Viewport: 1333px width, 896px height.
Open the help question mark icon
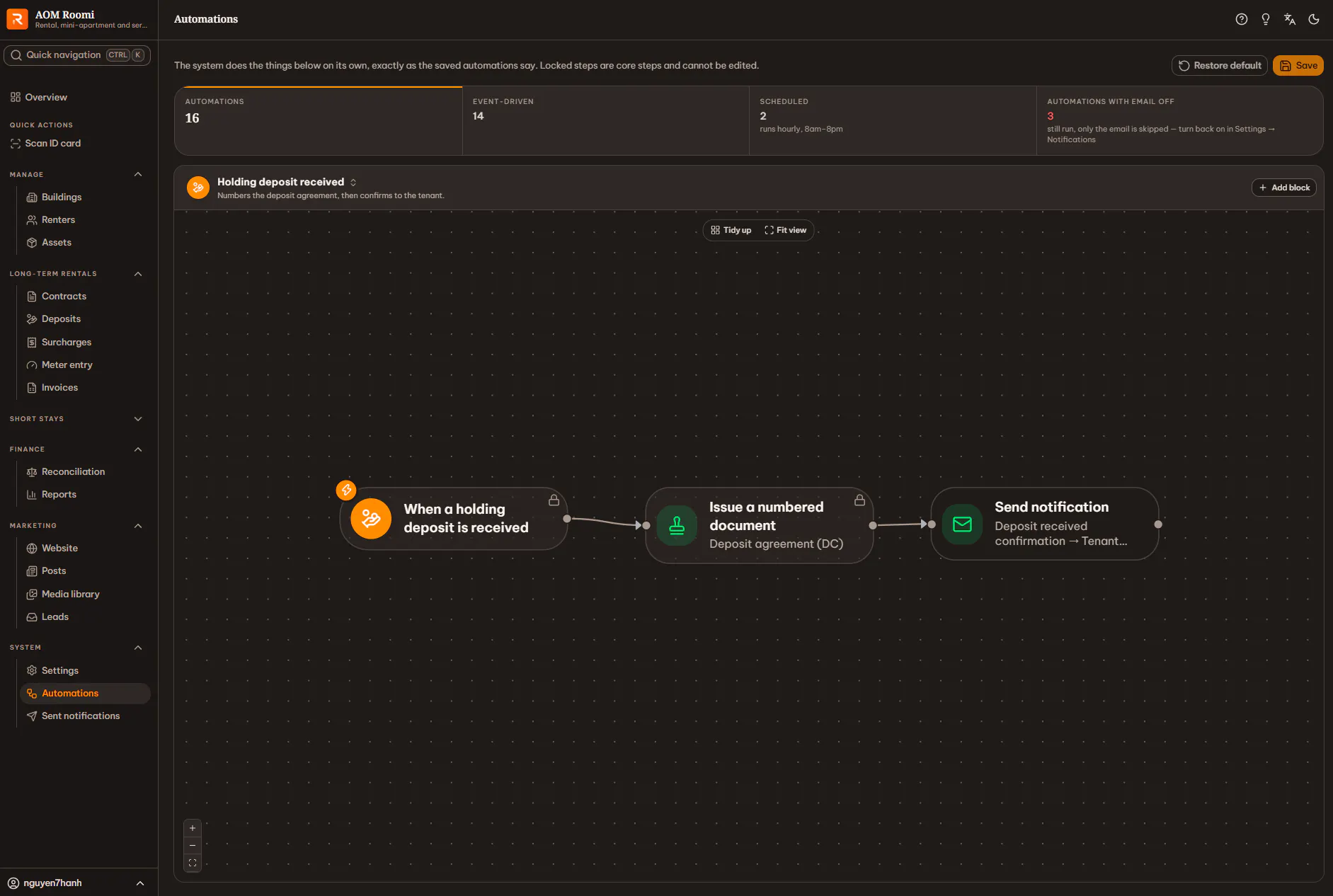tap(1241, 19)
